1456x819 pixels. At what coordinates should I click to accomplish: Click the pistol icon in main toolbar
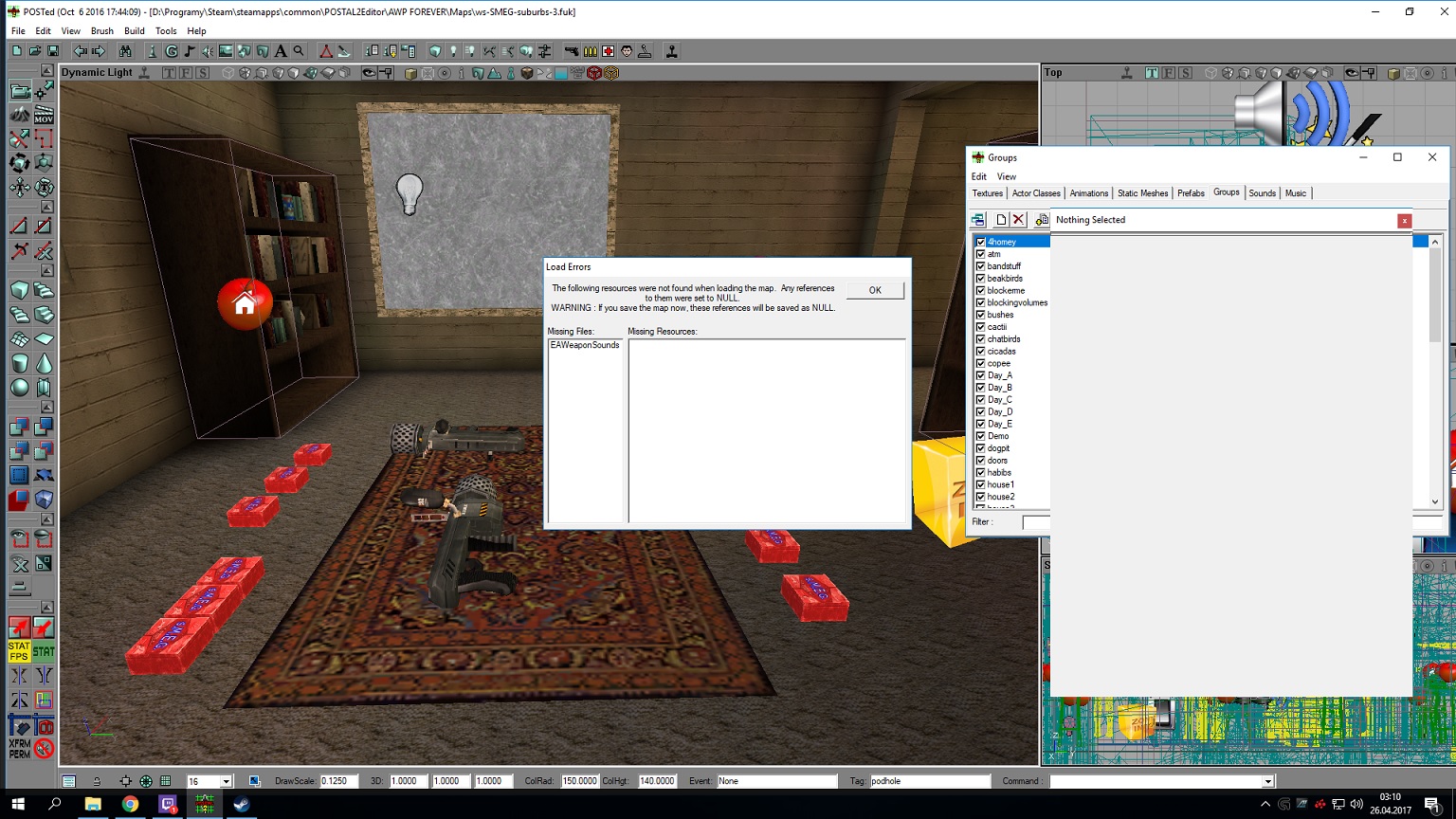(572, 51)
